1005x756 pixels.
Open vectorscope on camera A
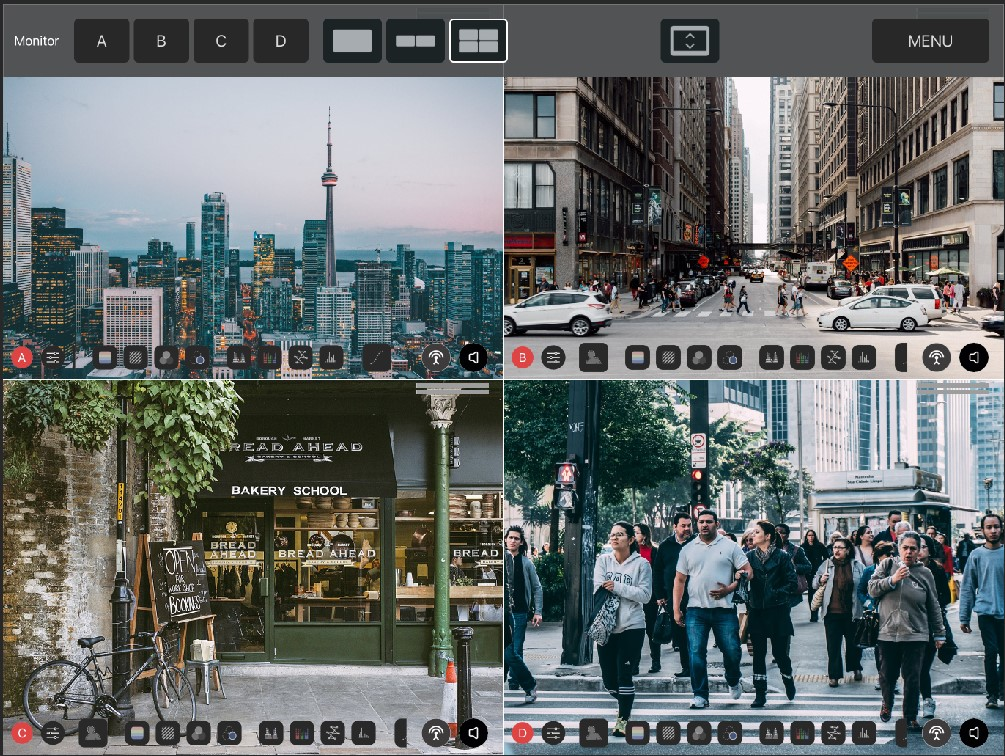[300, 357]
